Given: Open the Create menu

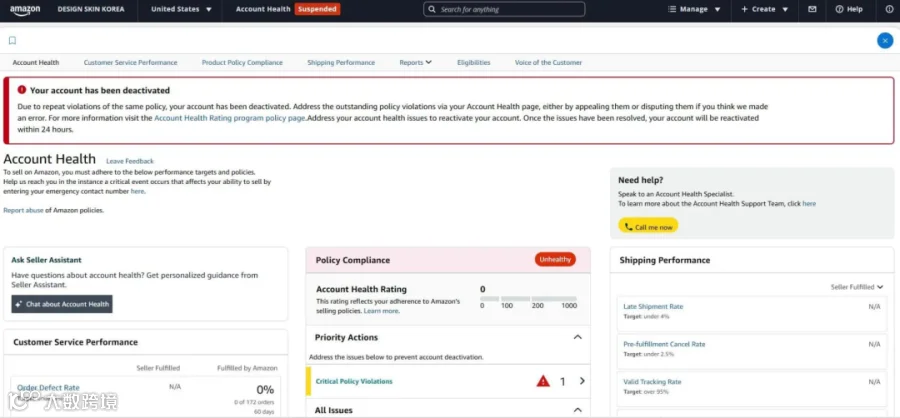Looking at the screenshot, I should click(765, 9).
